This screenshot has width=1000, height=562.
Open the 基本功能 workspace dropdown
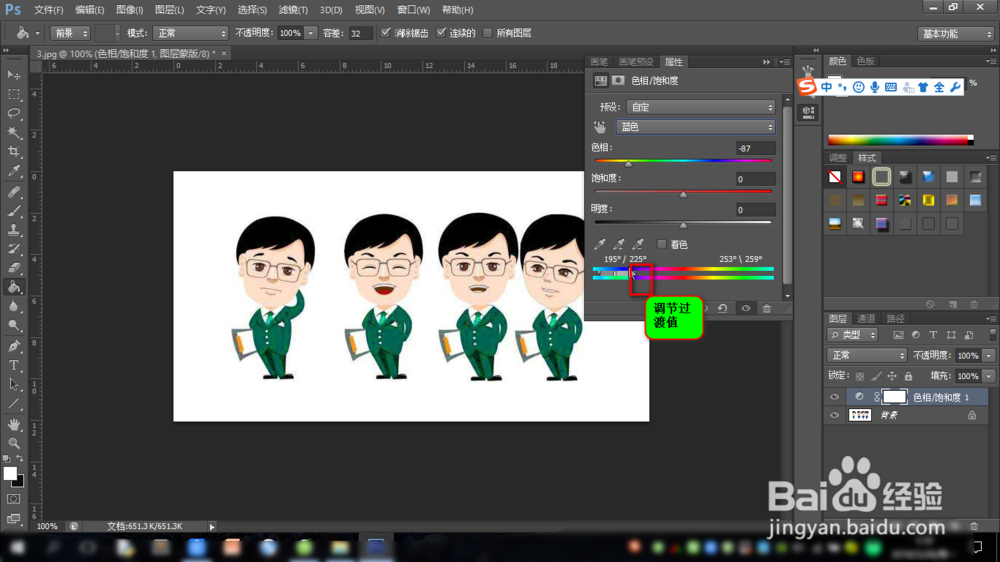(x=955, y=34)
